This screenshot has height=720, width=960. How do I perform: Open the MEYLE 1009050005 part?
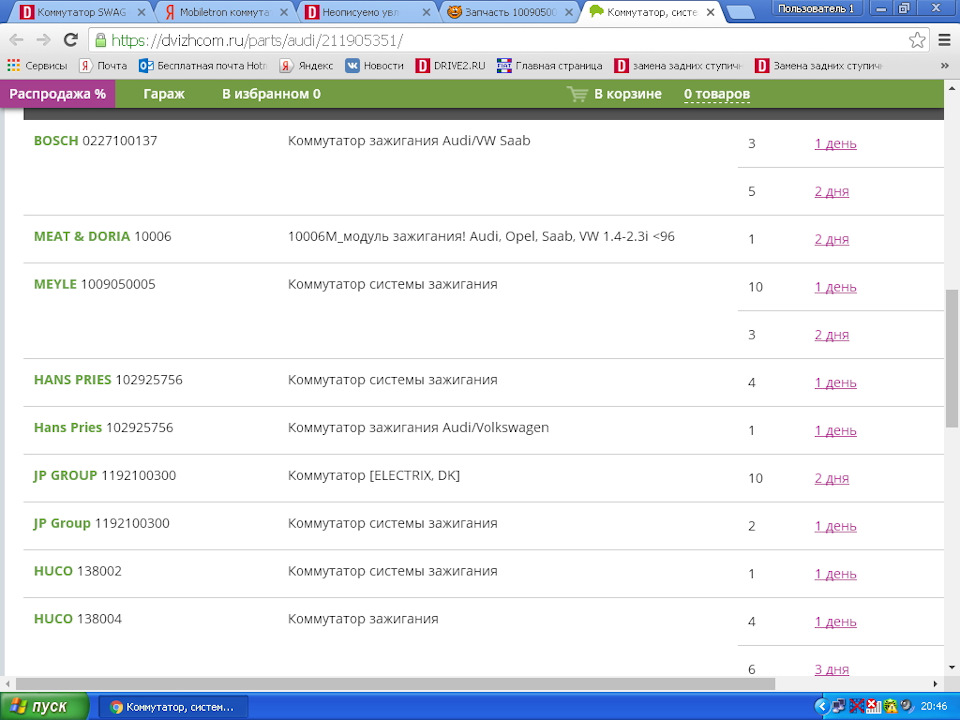point(94,284)
